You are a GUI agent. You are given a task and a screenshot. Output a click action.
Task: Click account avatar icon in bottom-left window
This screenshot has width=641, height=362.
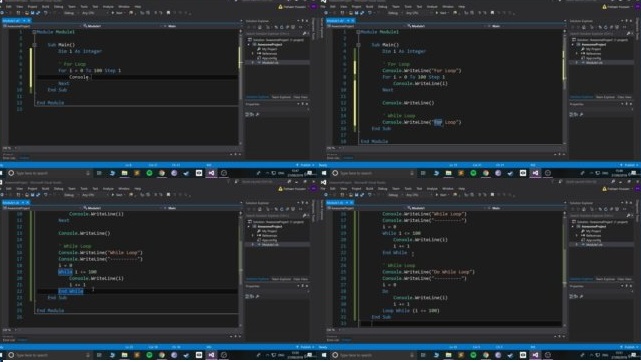coord(314,189)
